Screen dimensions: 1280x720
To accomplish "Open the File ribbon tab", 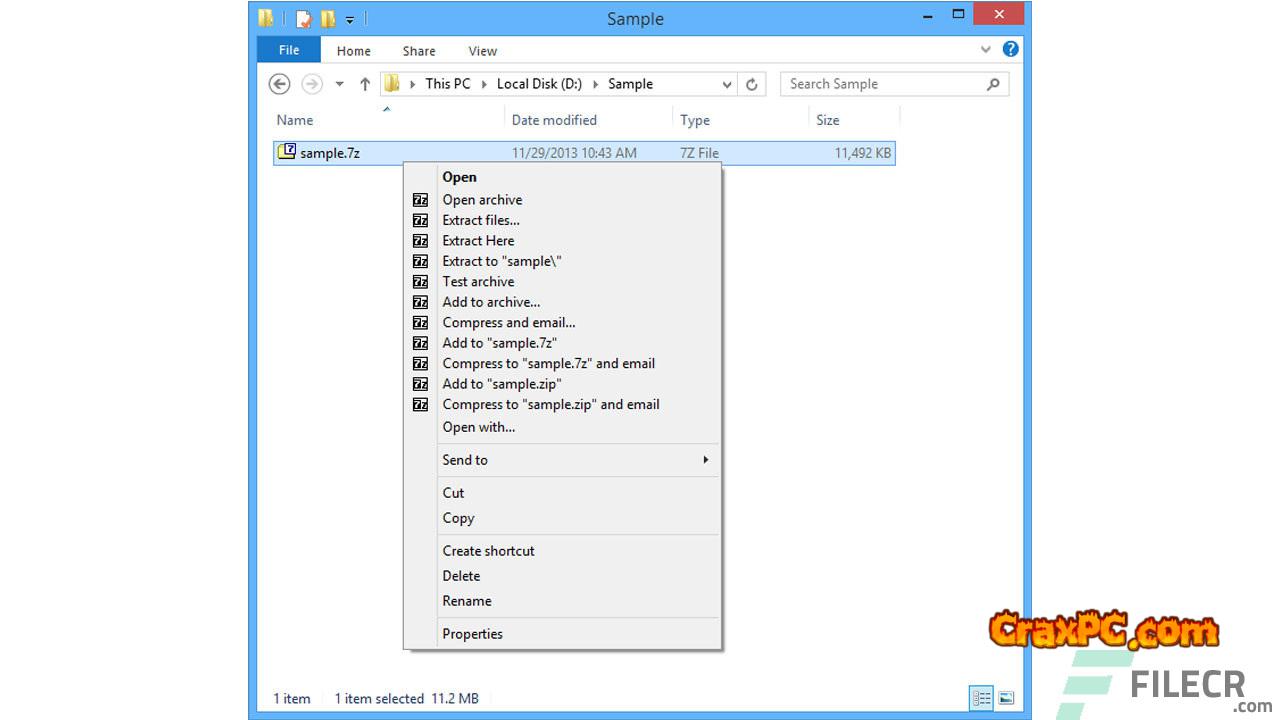I will click(x=289, y=50).
